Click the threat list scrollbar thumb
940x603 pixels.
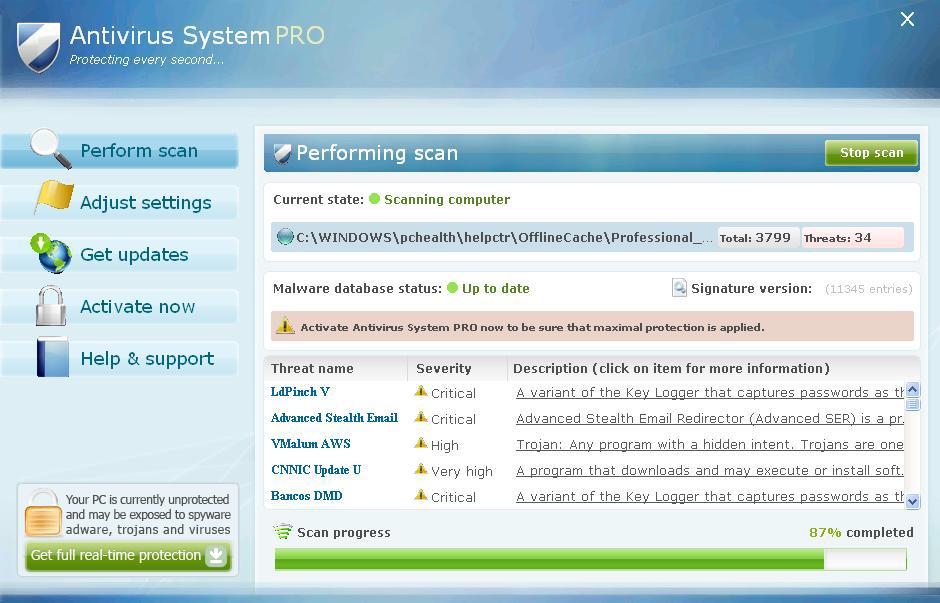point(912,404)
